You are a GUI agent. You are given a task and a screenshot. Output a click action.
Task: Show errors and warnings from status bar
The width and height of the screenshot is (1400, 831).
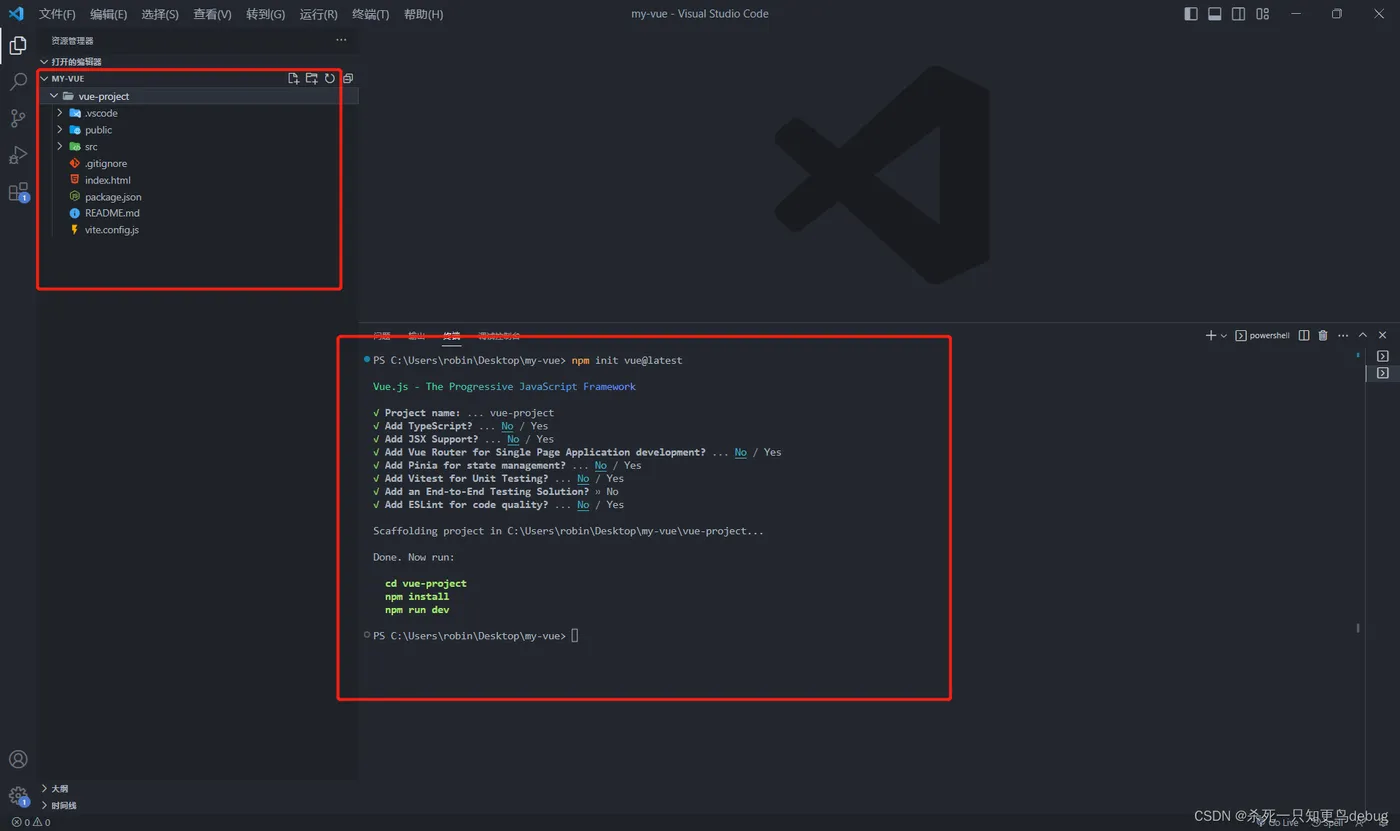pos(30,822)
